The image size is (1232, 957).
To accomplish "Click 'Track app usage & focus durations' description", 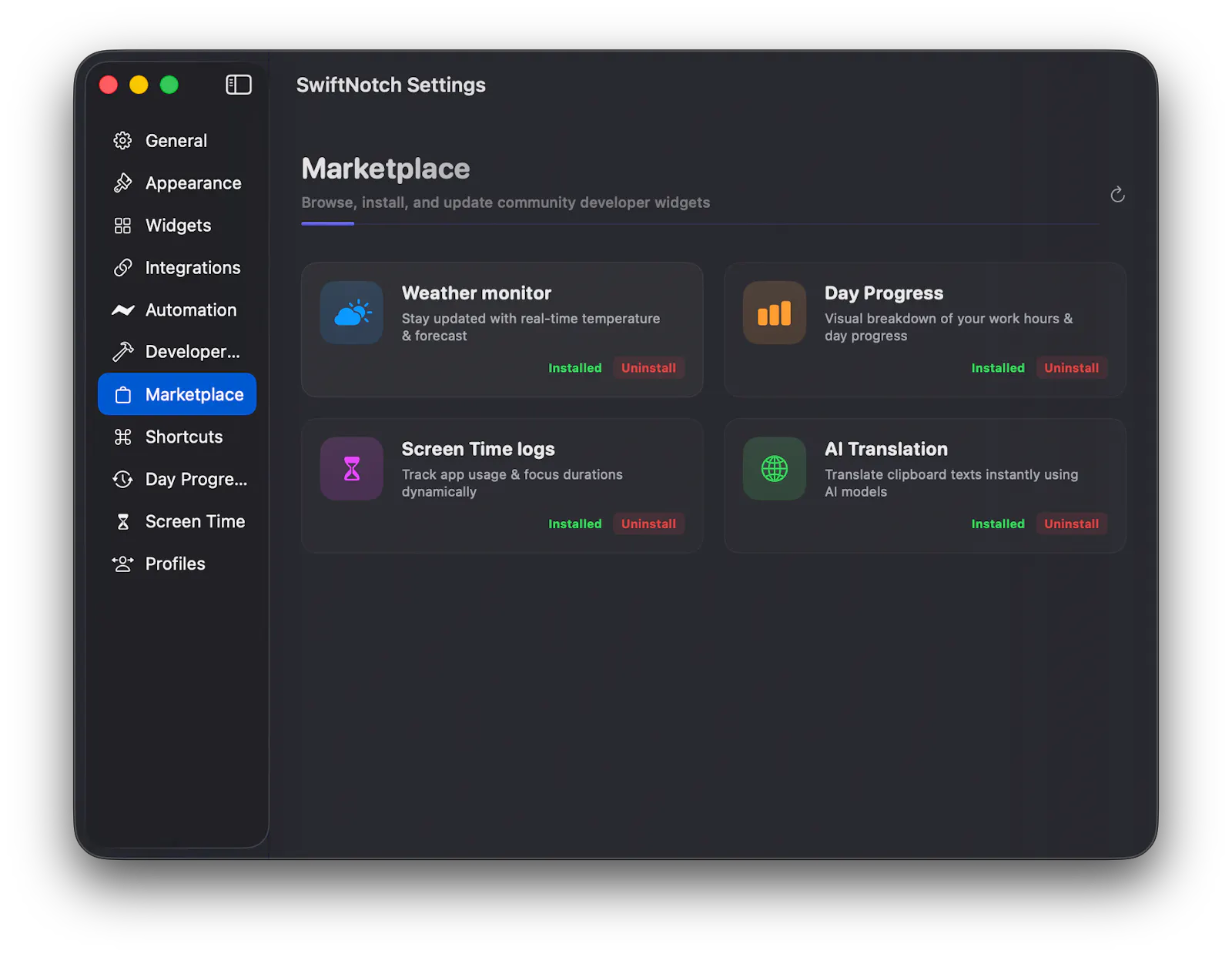I will (x=512, y=483).
